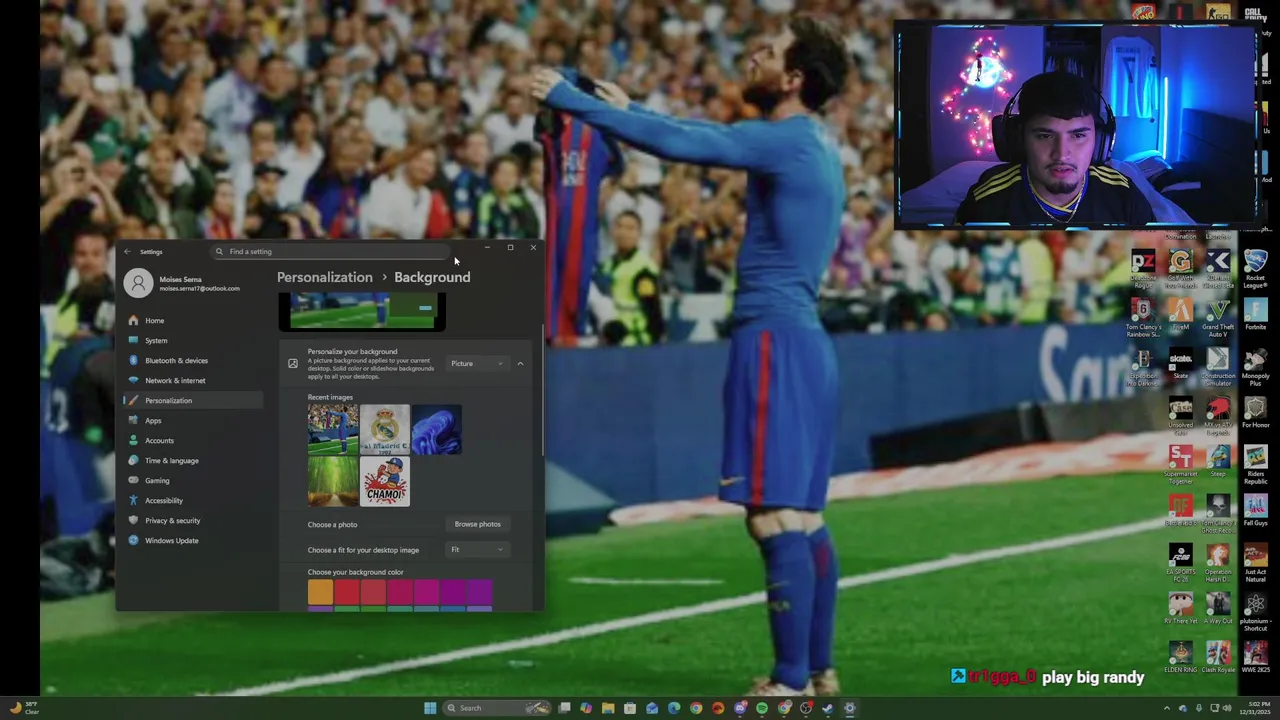Select the CHAMOI cartoon recent image
Screen dimensions: 1280x720
coord(385,481)
